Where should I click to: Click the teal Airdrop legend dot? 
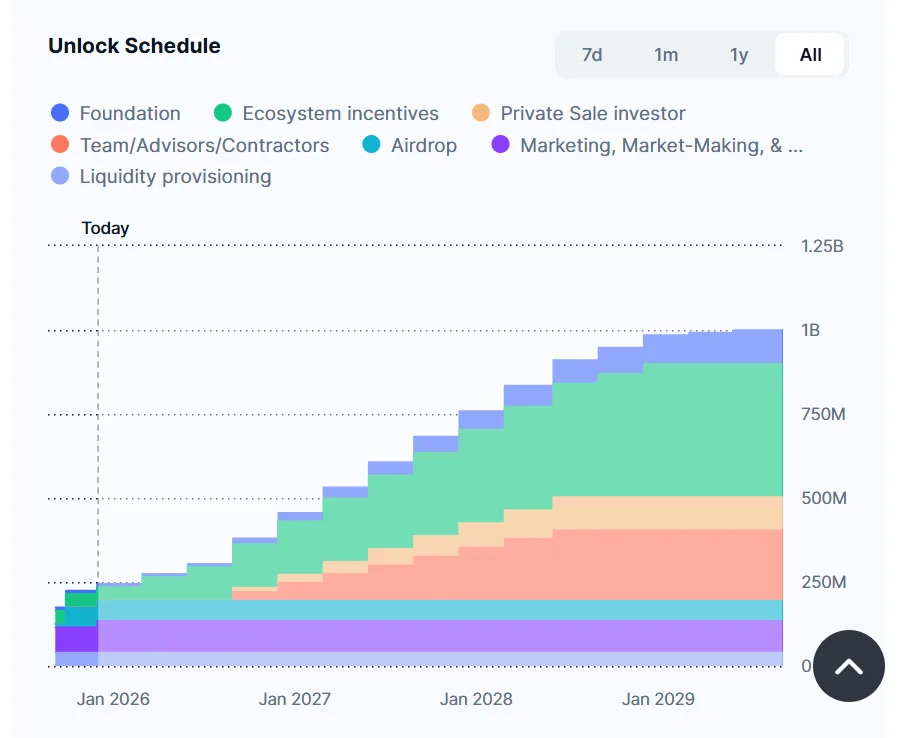tap(371, 145)
